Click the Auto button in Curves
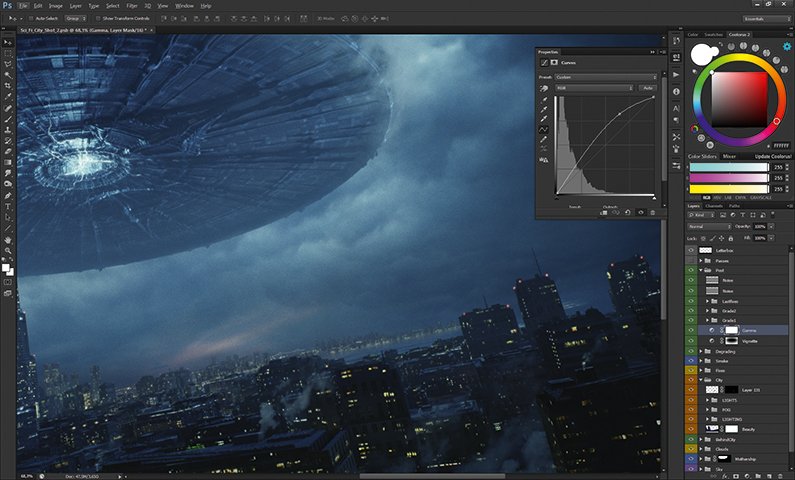 tap(647, 88)
